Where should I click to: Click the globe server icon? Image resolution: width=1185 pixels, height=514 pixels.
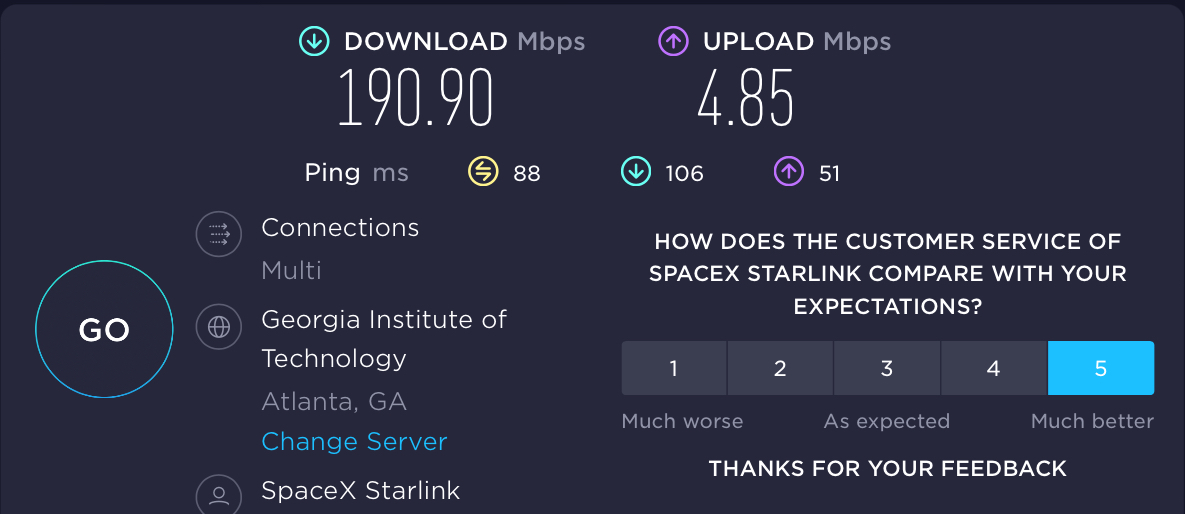218,327
